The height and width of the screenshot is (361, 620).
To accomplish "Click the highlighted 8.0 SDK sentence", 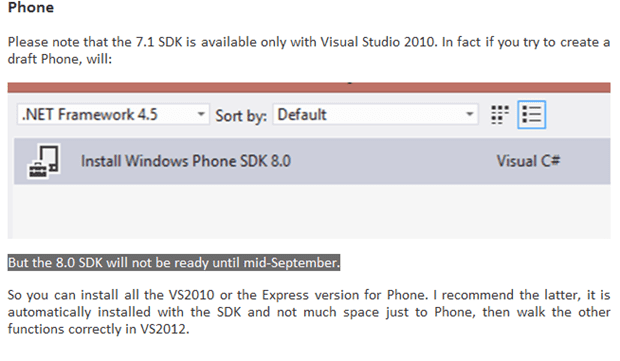I will pos(174,263).
